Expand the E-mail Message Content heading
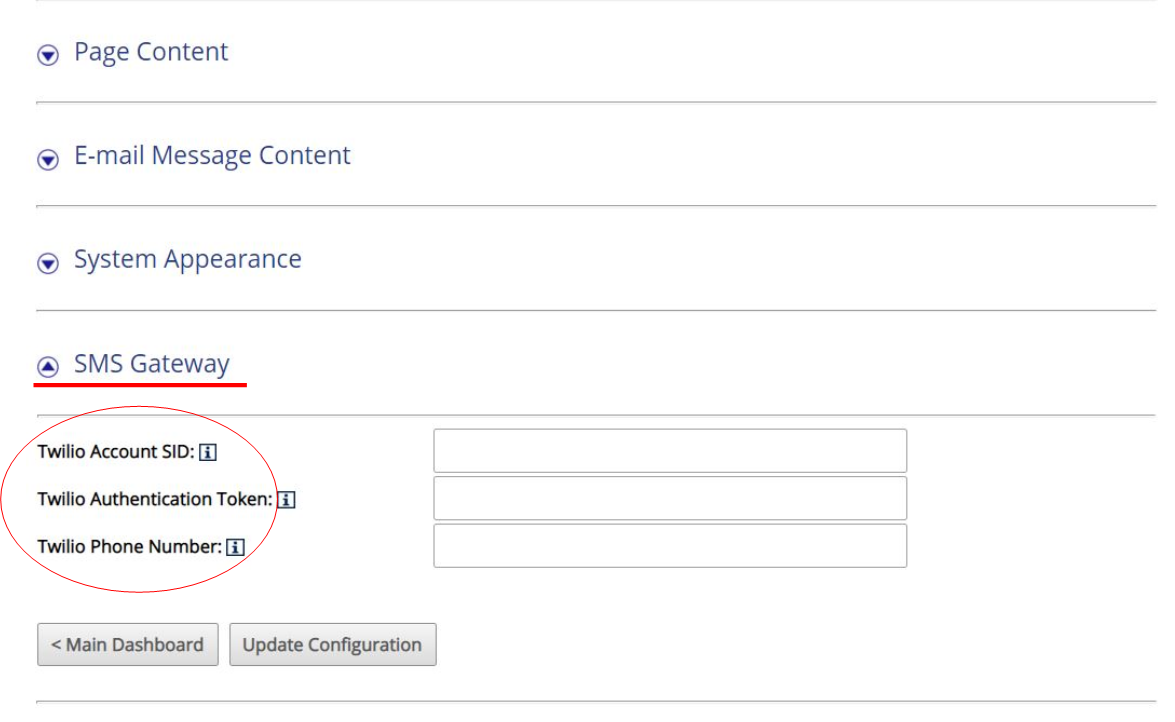This screenshot has height=722, width=1175. click(x=212, y=155)
